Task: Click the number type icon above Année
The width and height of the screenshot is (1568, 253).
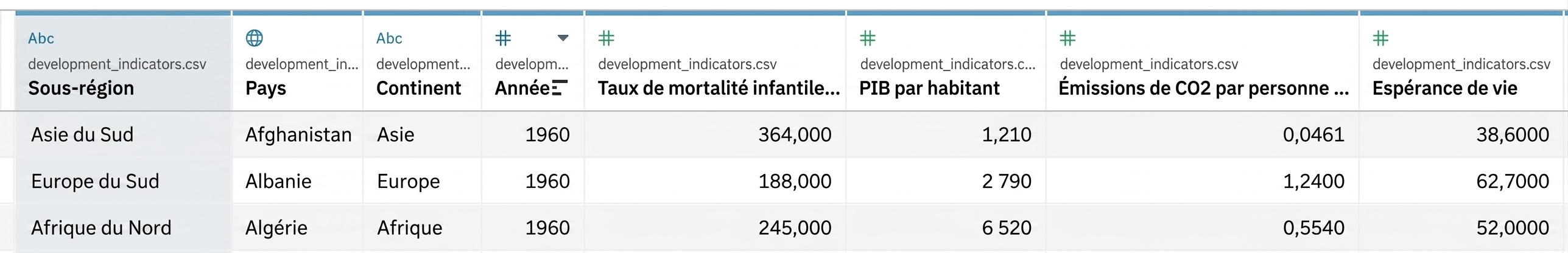Action: pos(503,38)
